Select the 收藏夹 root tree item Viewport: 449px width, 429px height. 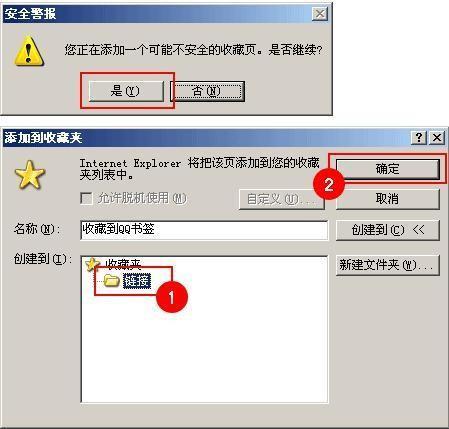tap(123, 264)
